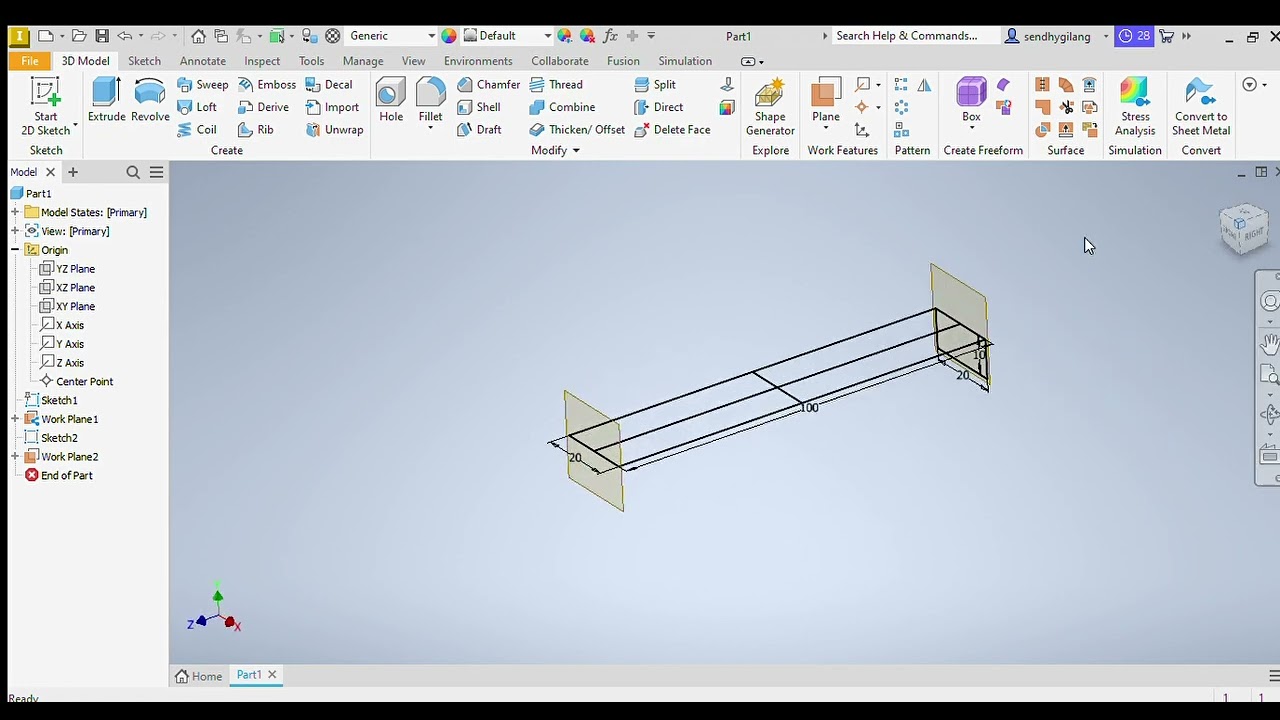Switch to the Home document tab
The width and height of the screenshot is (1280, 720).
[x=199, y=676]
